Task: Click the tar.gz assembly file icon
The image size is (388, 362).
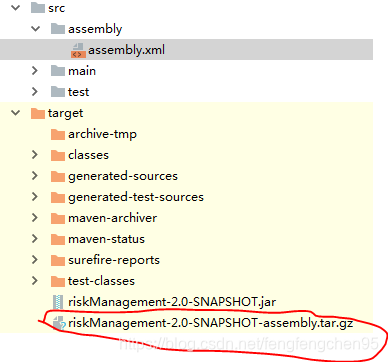Action: [x=59, y=323]
